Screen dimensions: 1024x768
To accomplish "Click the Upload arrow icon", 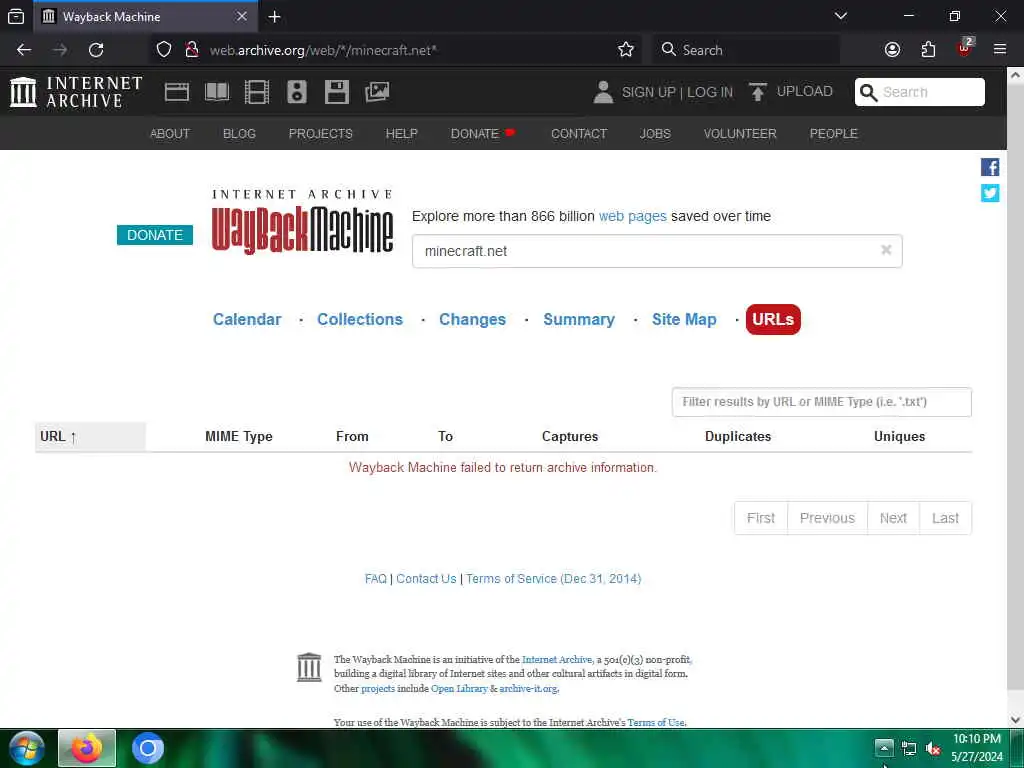I will tap(758, 92).
